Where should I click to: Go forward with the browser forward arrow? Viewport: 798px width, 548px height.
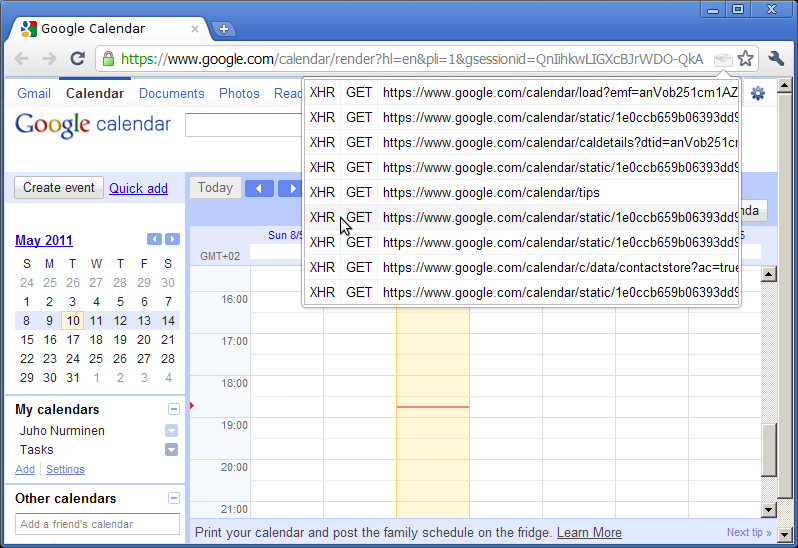[49, 59]
